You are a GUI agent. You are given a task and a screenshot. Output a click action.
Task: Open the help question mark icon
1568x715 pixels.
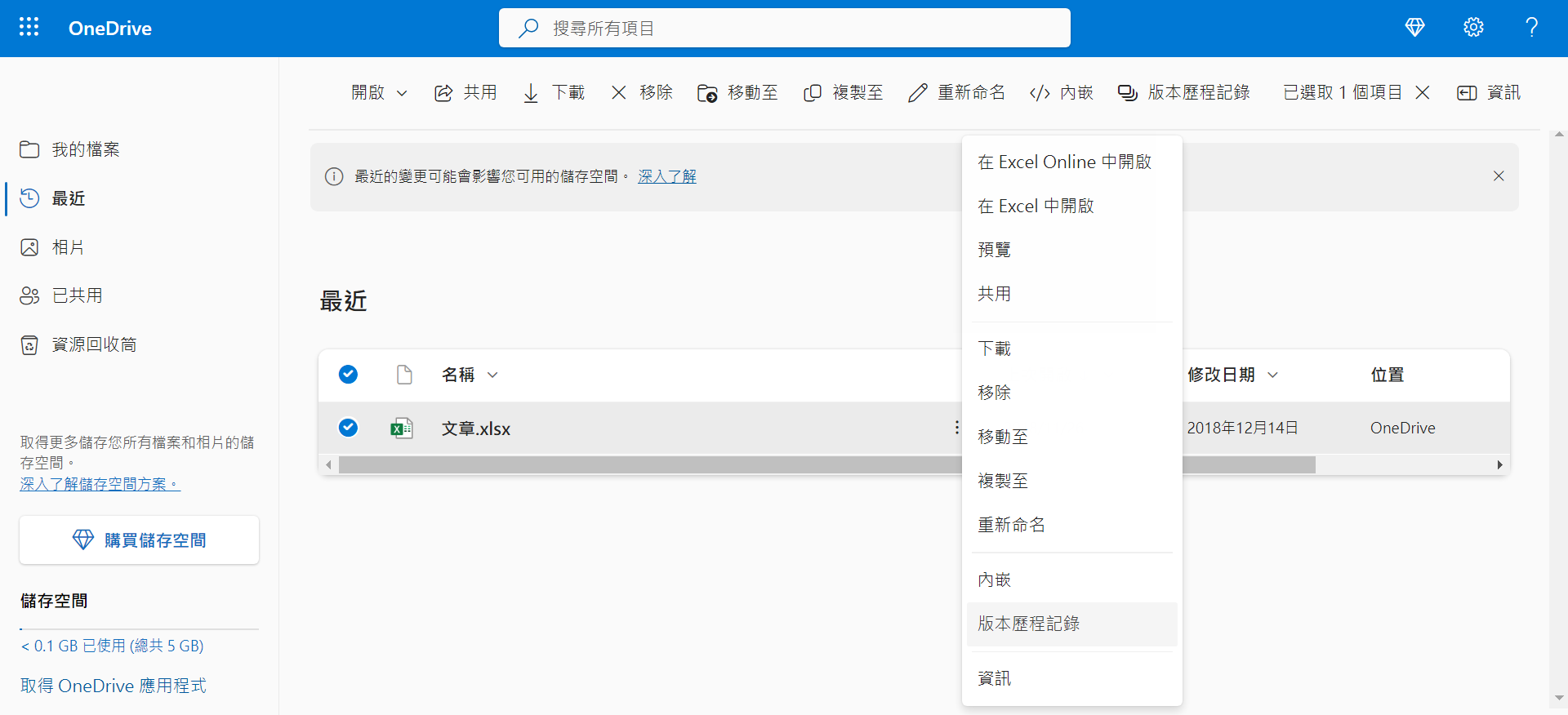pyautogui.click(x=1532, y=28)
